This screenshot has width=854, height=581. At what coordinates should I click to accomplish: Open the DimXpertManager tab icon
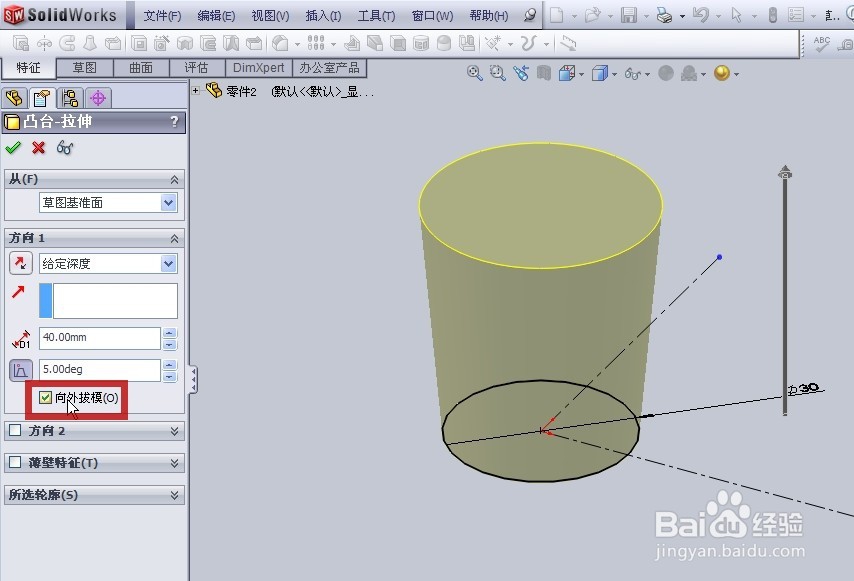coord(98,99)
